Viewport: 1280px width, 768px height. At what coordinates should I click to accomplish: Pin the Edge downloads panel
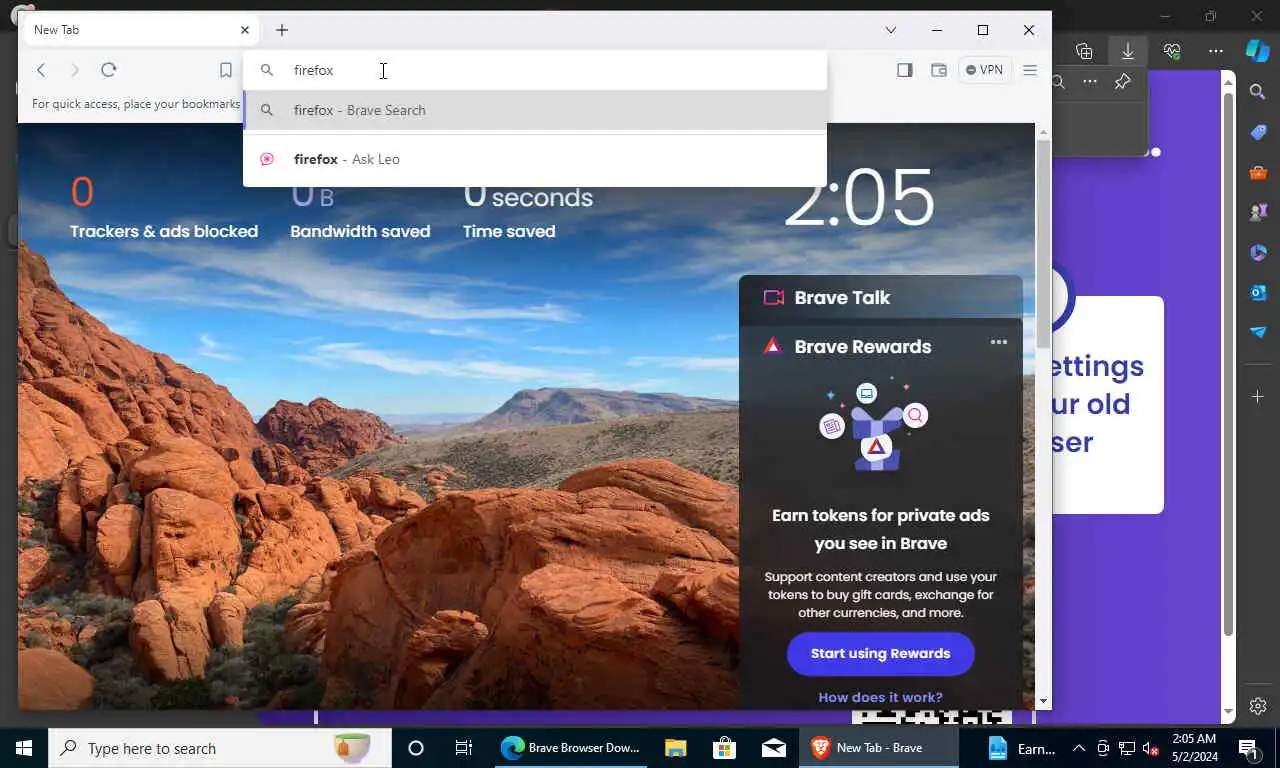1123,82
